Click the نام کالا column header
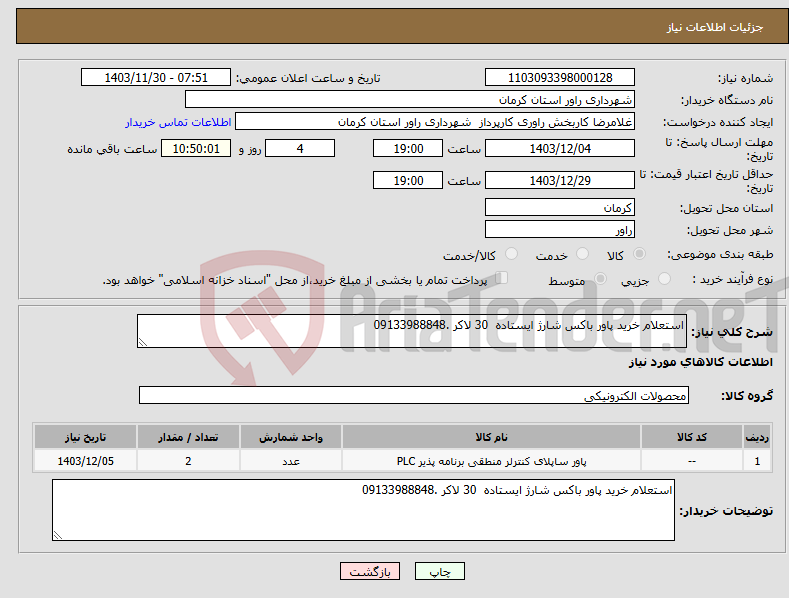This screenshot has height=598, width=789. point(491,437)
